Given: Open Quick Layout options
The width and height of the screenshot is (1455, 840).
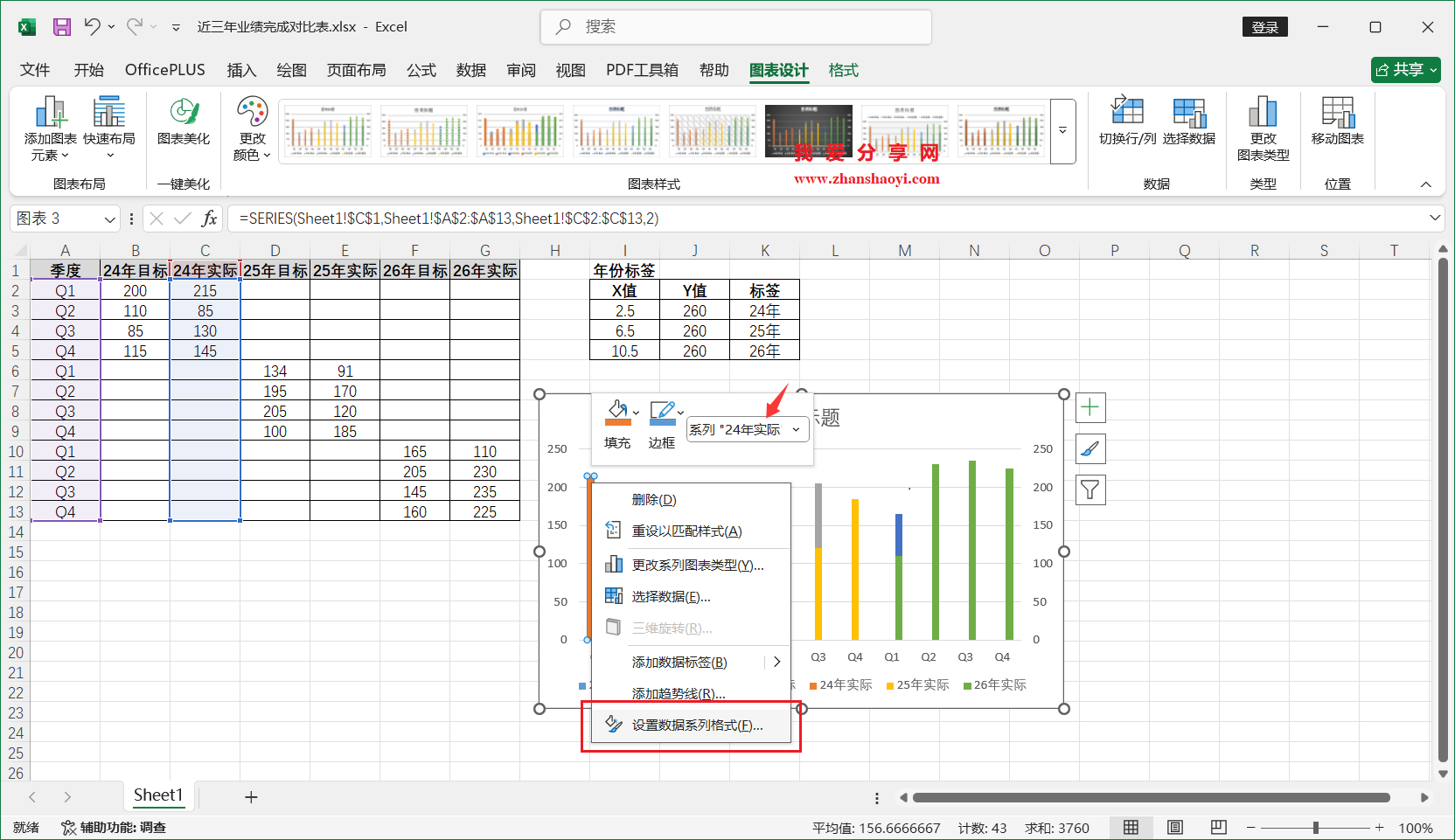Looking at the screenshot, I should (109, 129).
